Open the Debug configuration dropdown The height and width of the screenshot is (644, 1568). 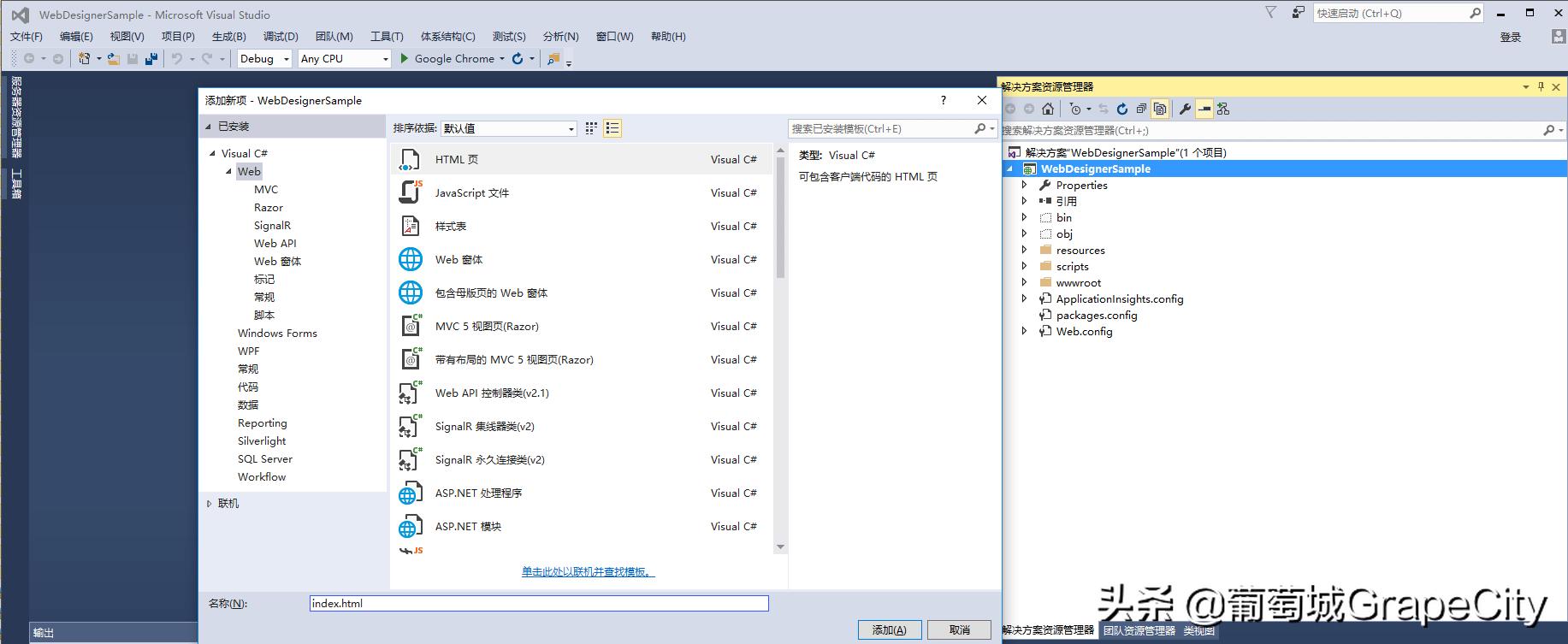click(286, 59)
